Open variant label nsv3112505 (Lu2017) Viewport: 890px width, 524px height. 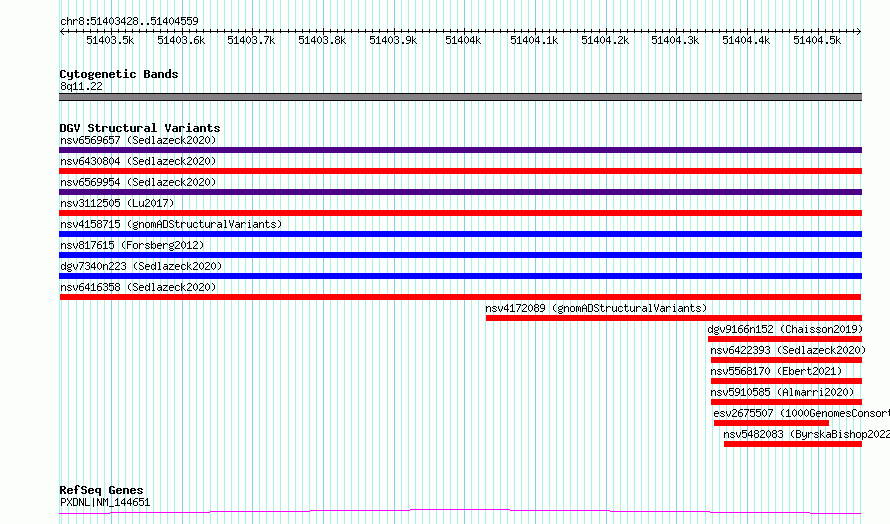click(117, 203)
